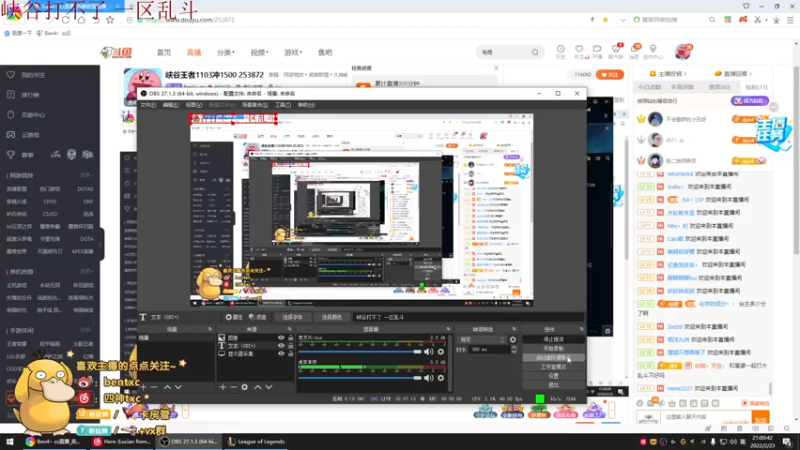The image size is (800, 450).
Task: Open Mic/Aux audio settings gear in mixer
Action: tap(441, 352)
